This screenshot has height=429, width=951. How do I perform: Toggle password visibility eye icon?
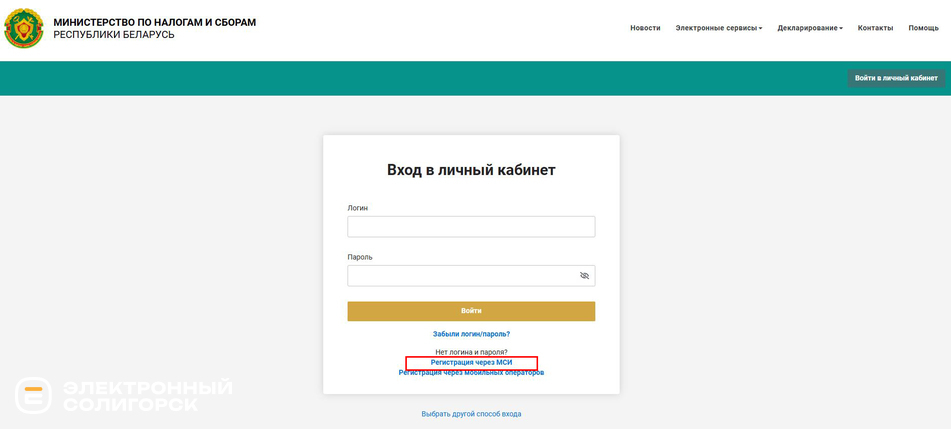pyautogui.click(x=584, y=276)
